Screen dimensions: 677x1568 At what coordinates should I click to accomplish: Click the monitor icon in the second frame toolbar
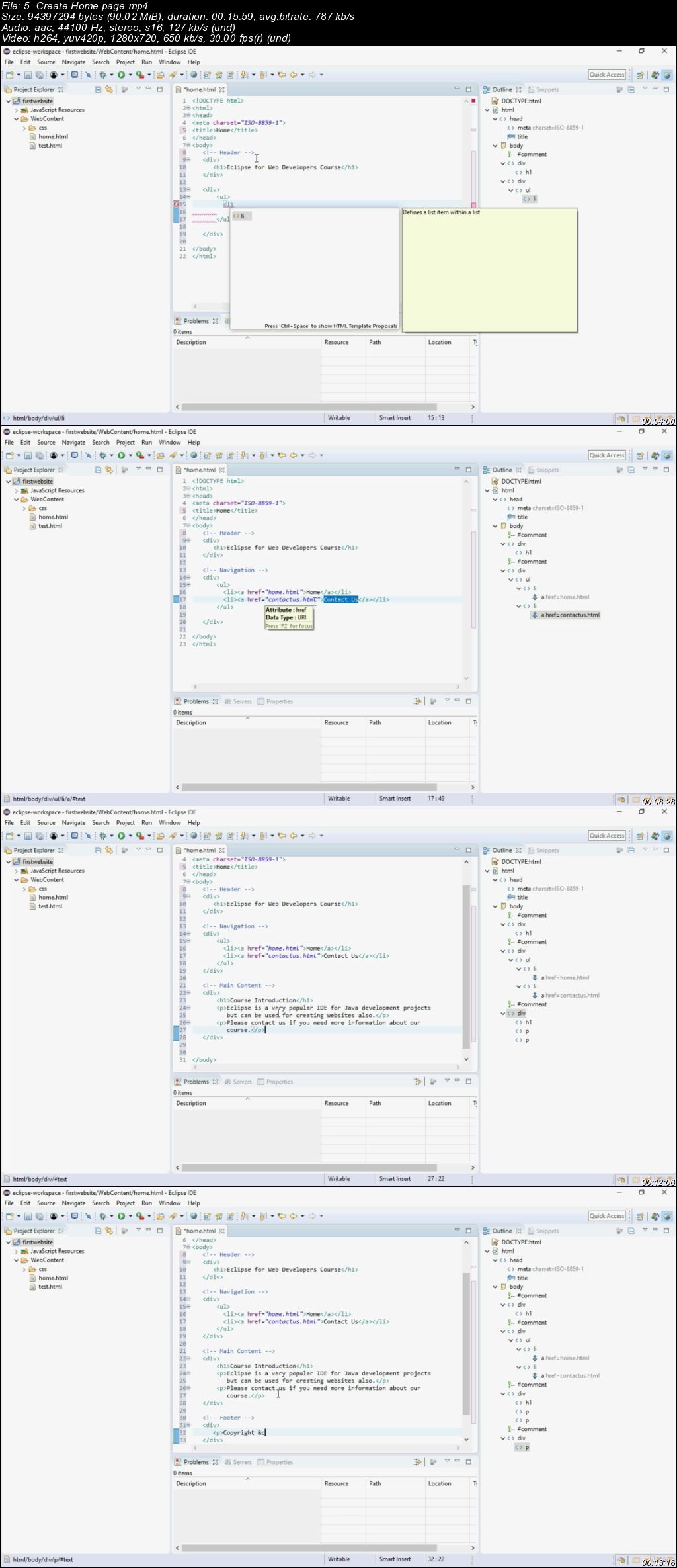(75, 455)
